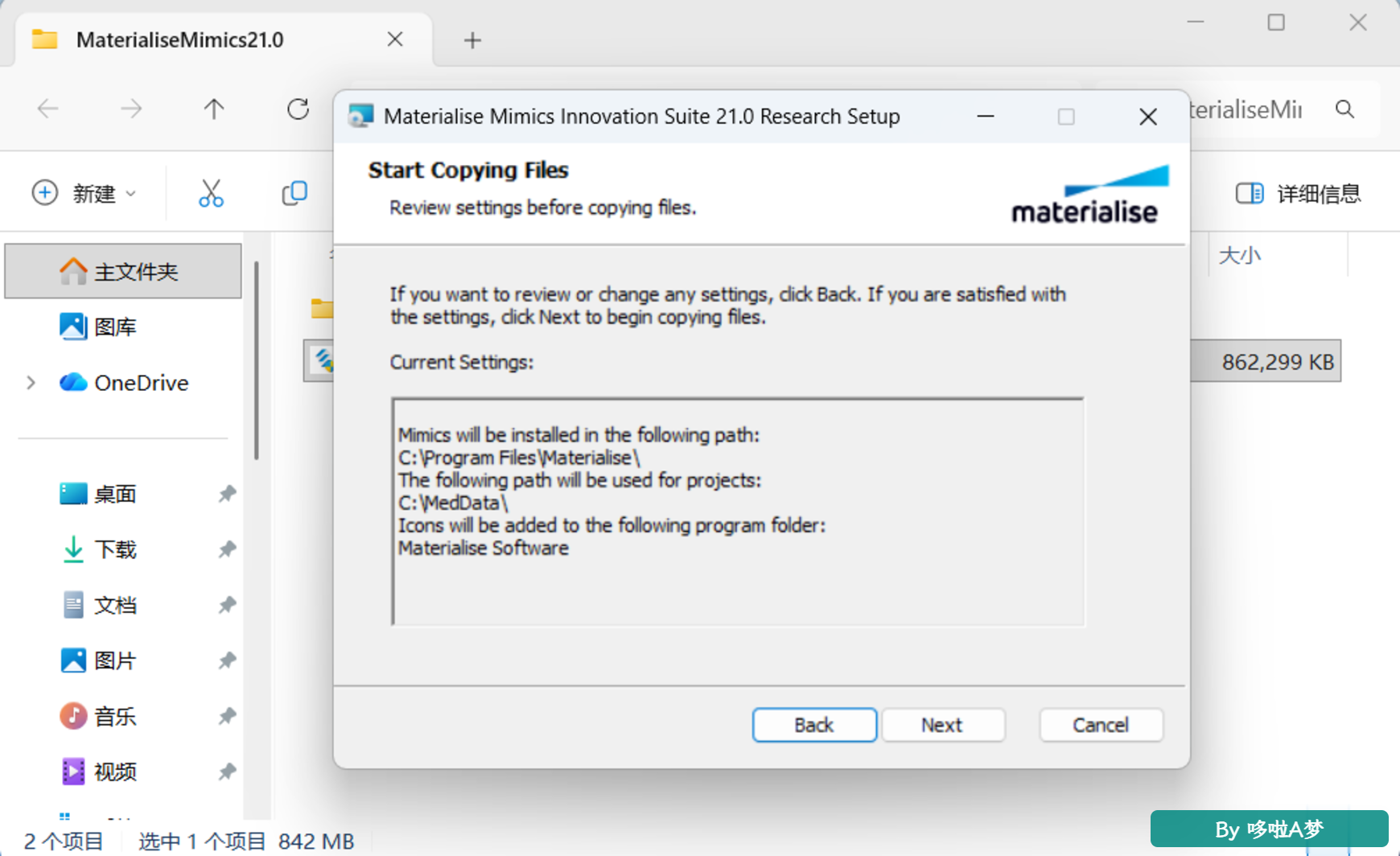Click Next to begin copying files
This screenshot has height=856, width=1400.
[942, 725]
